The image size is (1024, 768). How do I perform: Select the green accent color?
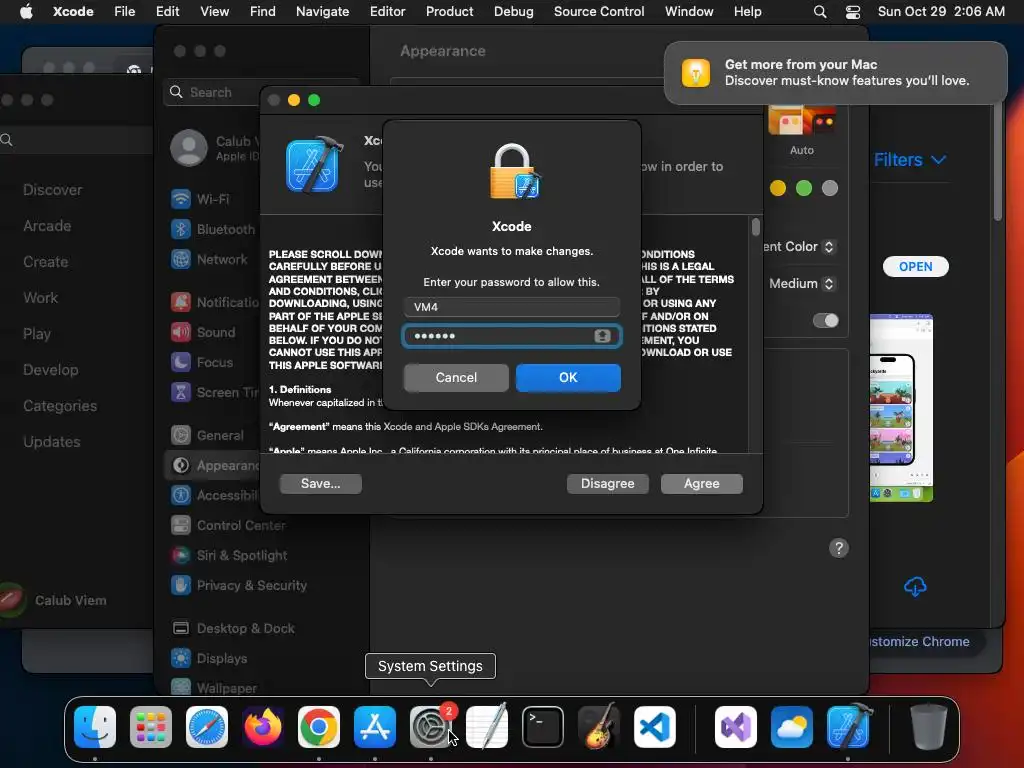click(x=804, y=188)
